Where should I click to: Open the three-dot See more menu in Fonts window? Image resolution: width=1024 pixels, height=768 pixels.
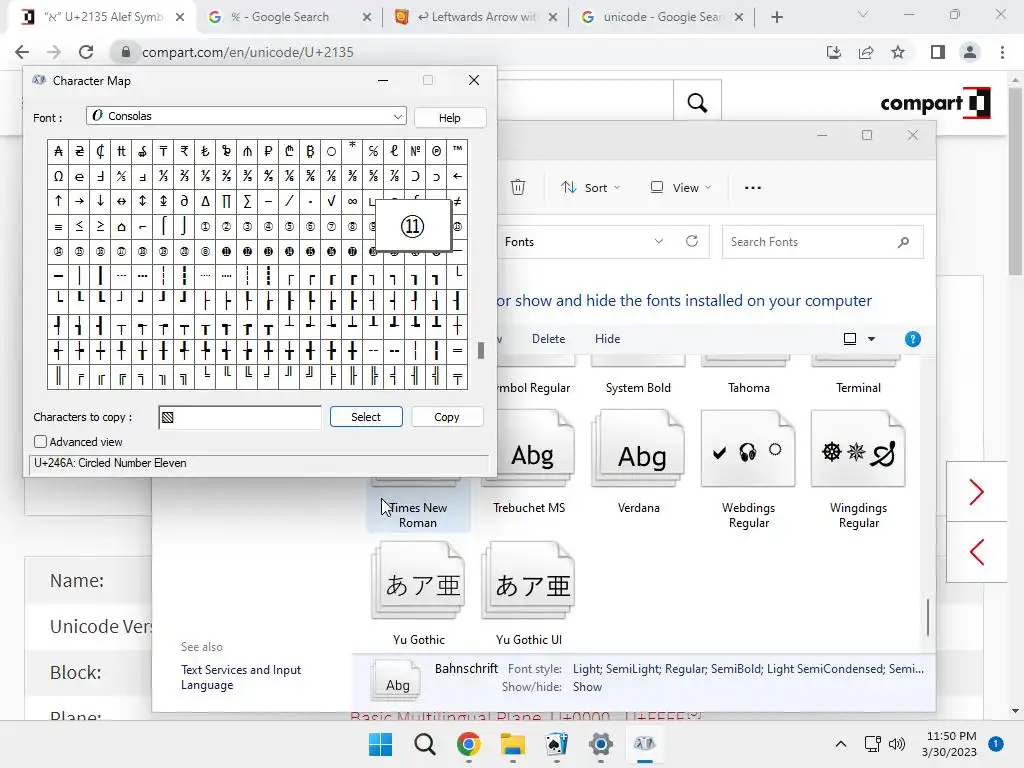pos(752,187)
